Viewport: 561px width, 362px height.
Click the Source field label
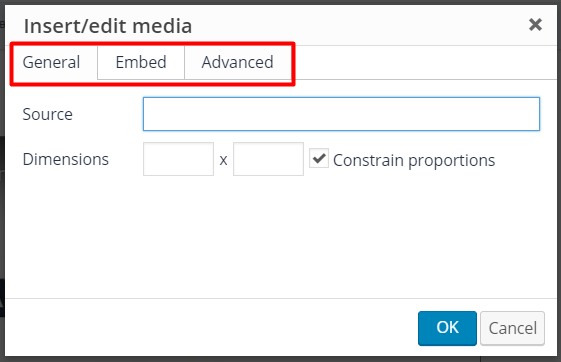pyautogui.click(x=48, y=114)
